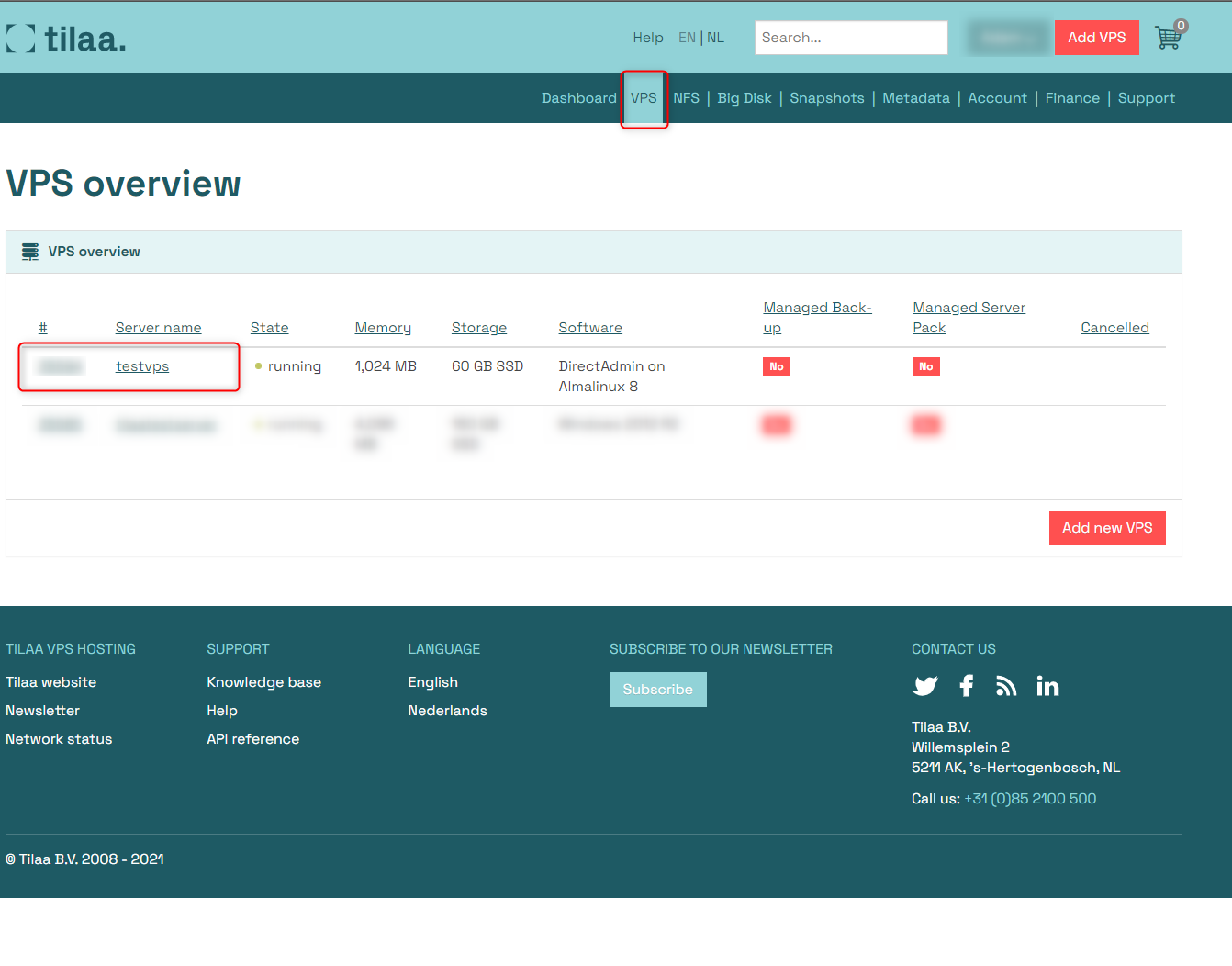Sort by Software column header
The height and width of the screenshot is (966, 1232).
(x=590, y=328)
